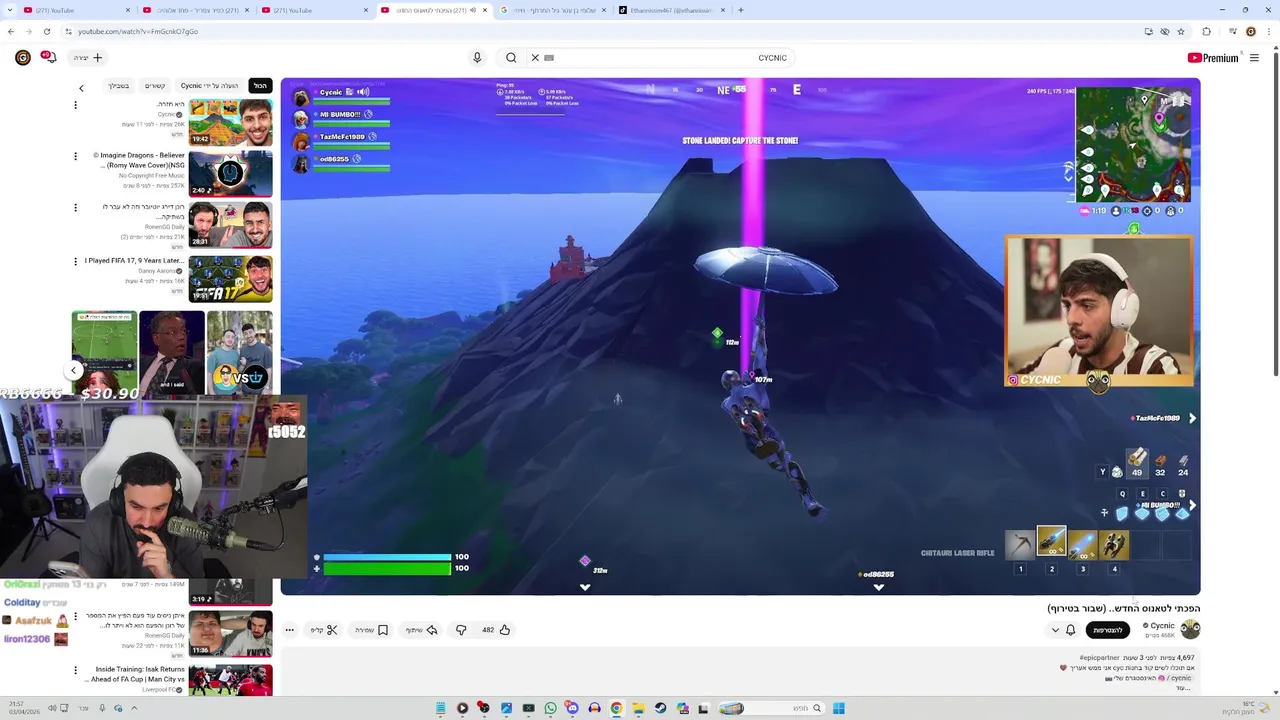1280x720 pixels.
Task: Open the VS Shorts thumbnail
Action: (x=240, y=353)
